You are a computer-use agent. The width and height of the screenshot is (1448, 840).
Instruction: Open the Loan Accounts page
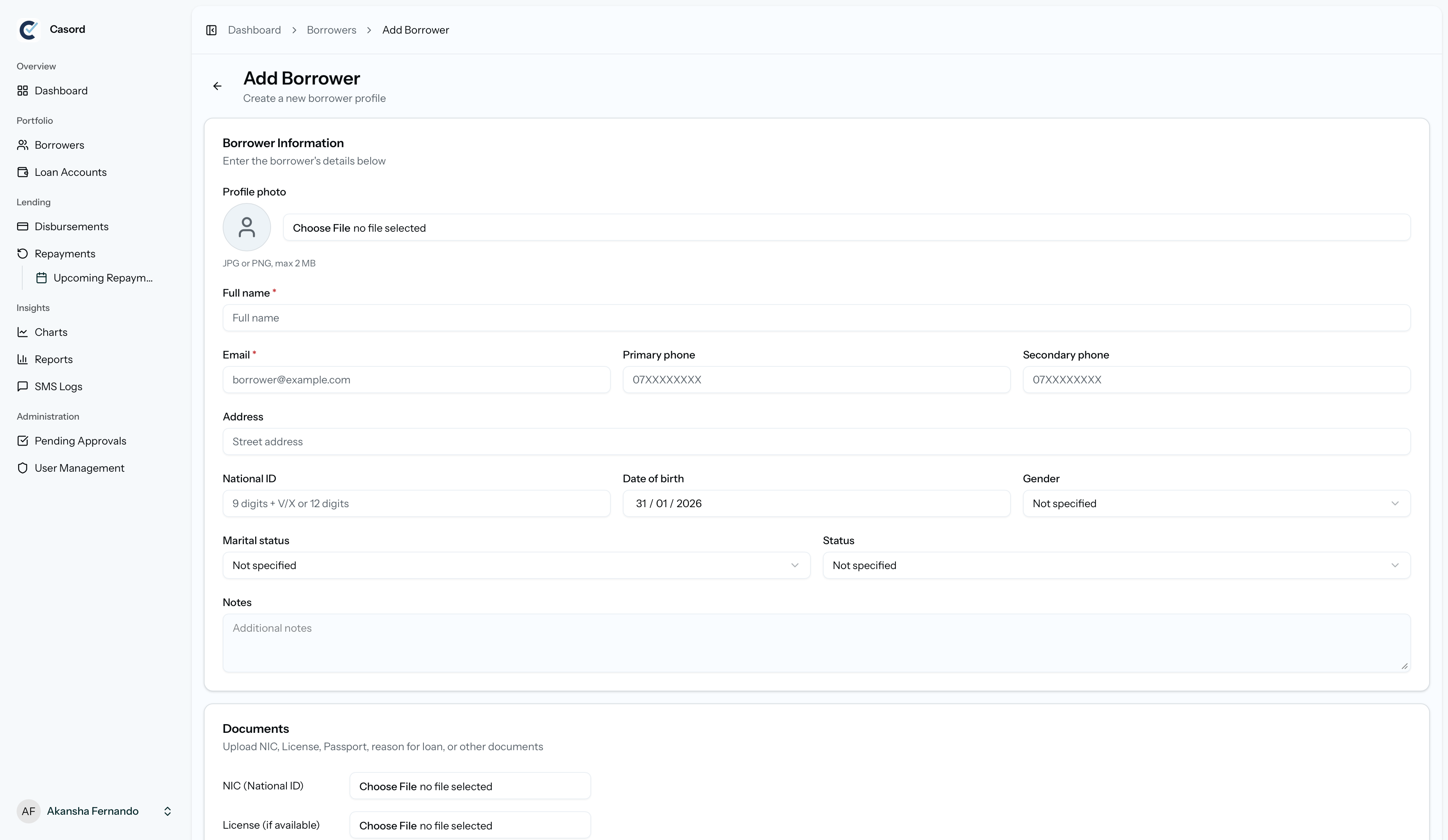(x=70, y=172)
